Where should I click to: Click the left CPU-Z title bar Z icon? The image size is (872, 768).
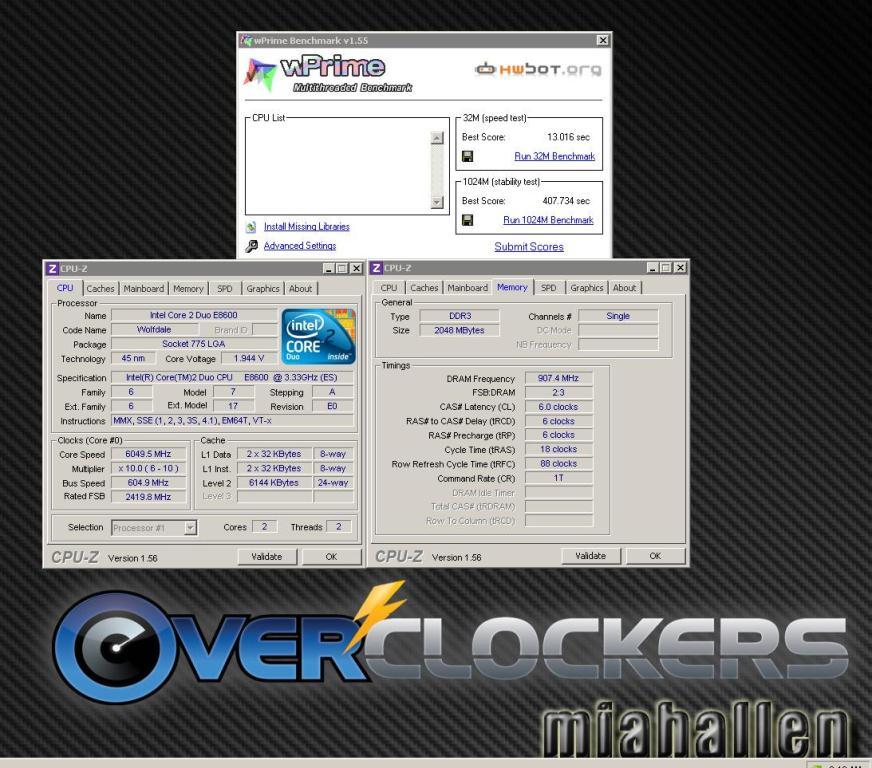click(x=52, y=269)
